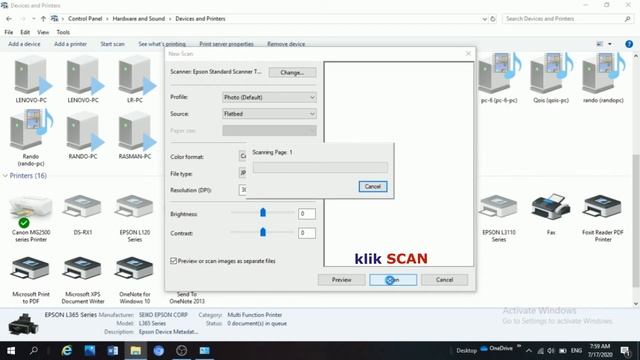The width and height of the screenshot is (640, 360).
Task: Select the RANDO-PC device icon
Action: tap(83, 135)
